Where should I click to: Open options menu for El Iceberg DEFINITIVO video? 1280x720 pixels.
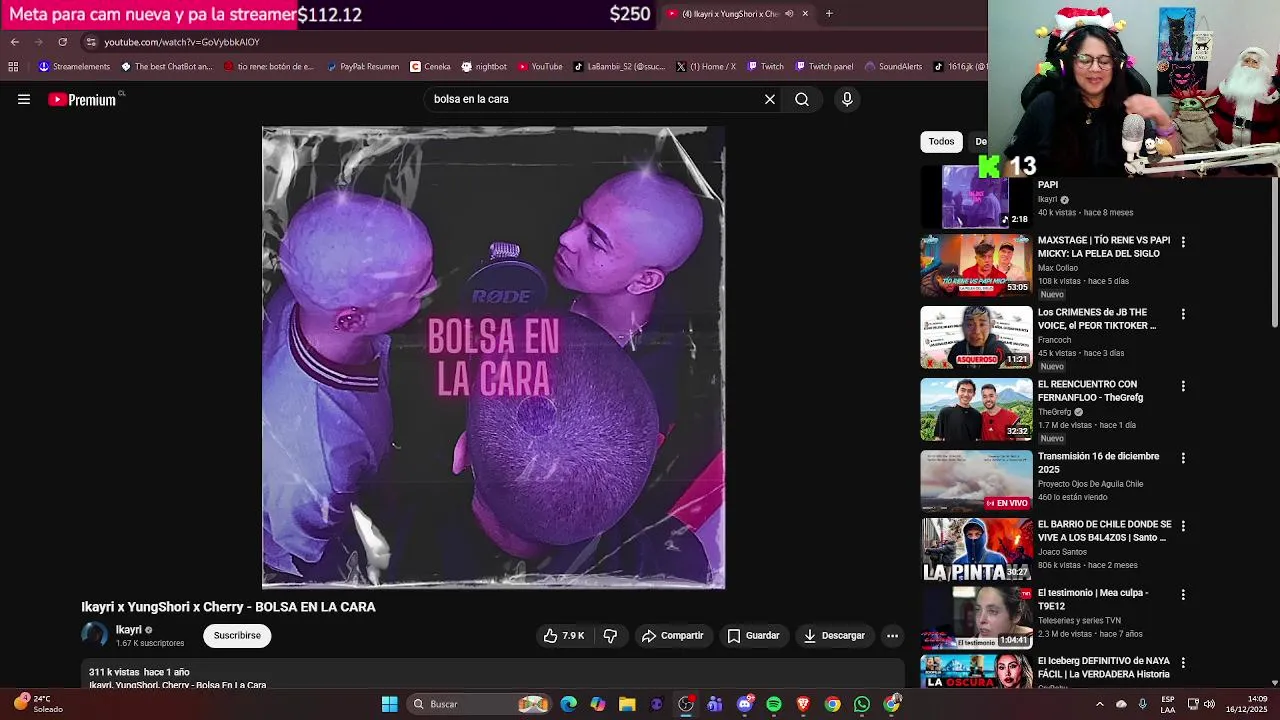(1183, 663)
